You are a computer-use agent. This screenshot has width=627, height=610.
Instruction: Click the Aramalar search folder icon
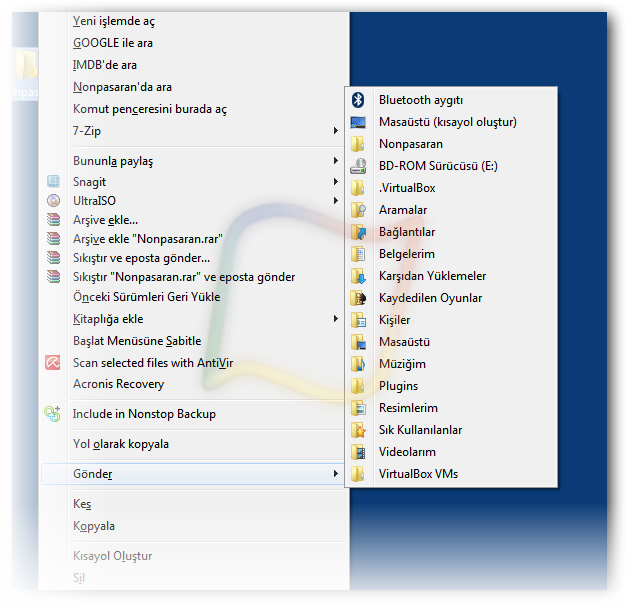click(x=358, y=210)
